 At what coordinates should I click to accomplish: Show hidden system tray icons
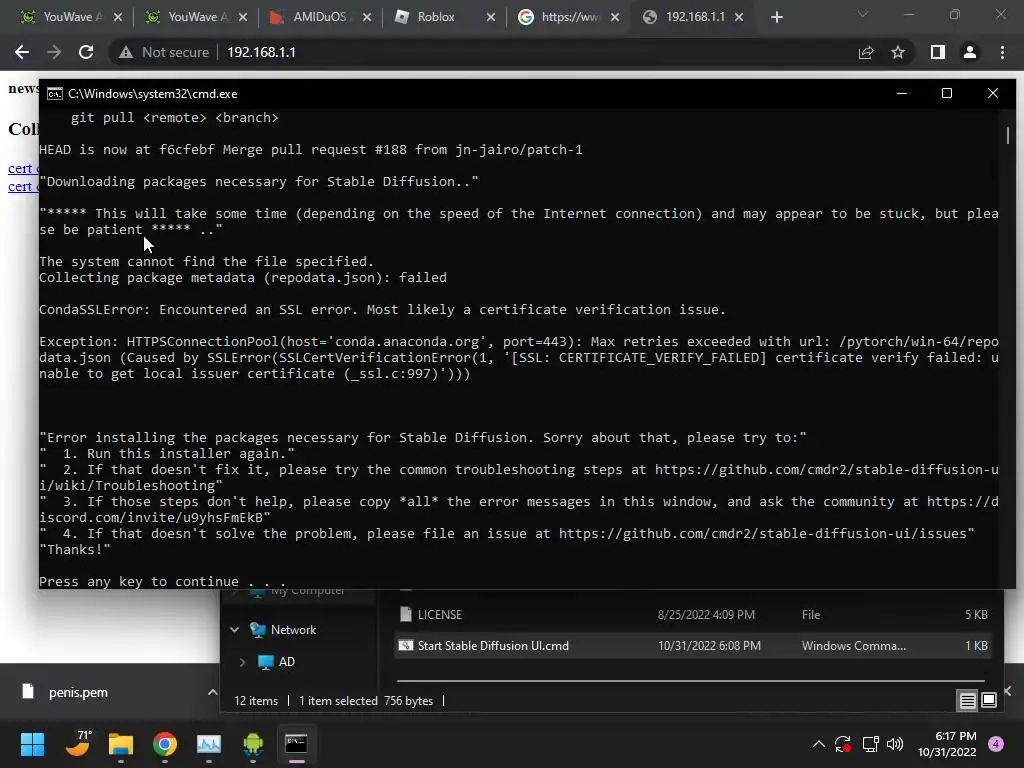click(818, 744)
